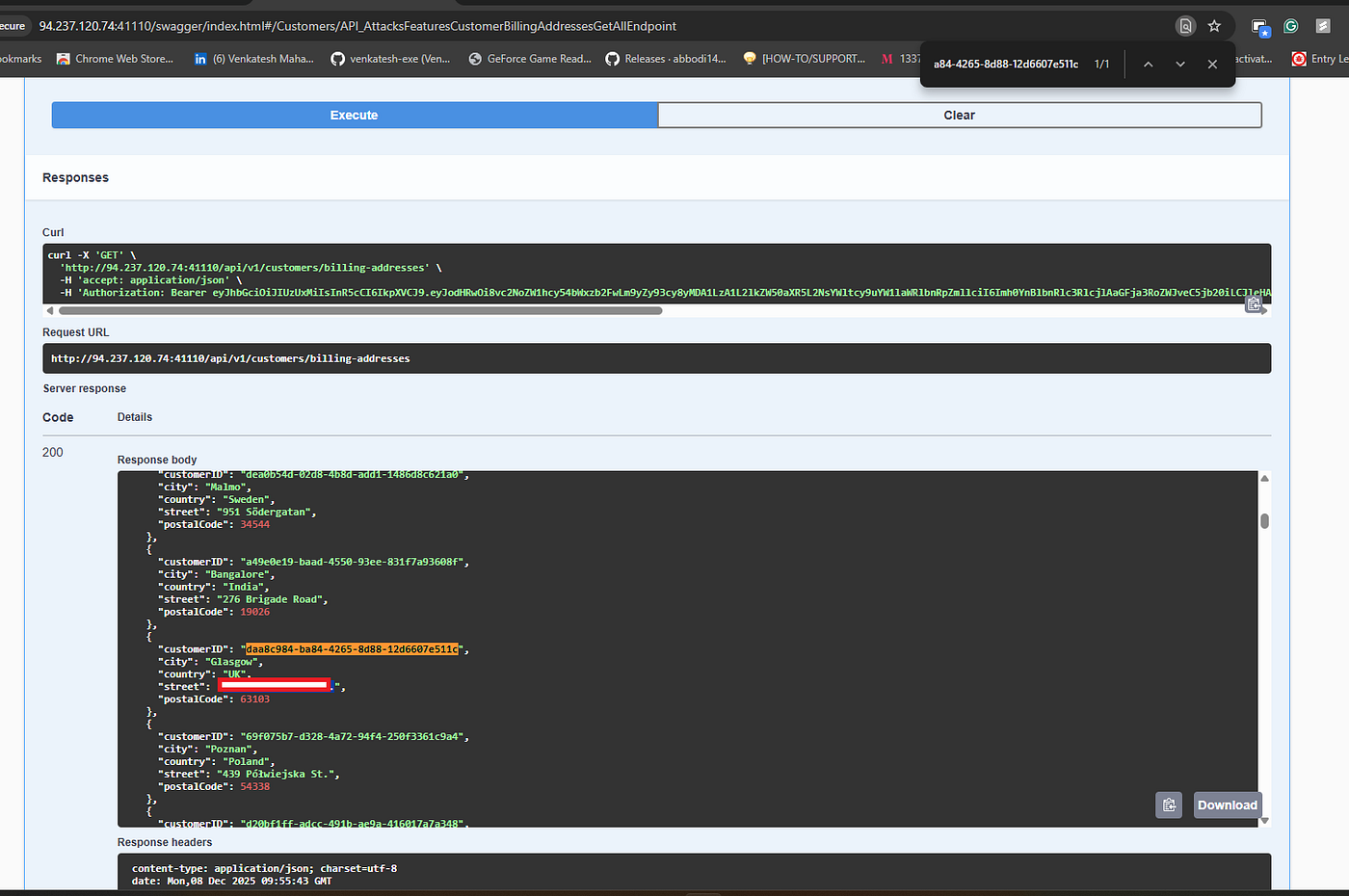
Task: Click the country value "India"
Action: [245, 587]
